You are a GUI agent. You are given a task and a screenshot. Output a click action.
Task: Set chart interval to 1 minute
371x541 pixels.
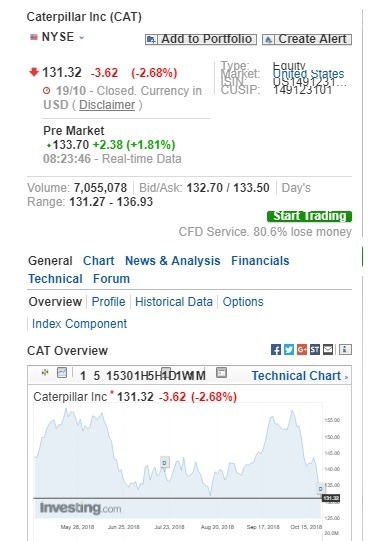[83, 376]
